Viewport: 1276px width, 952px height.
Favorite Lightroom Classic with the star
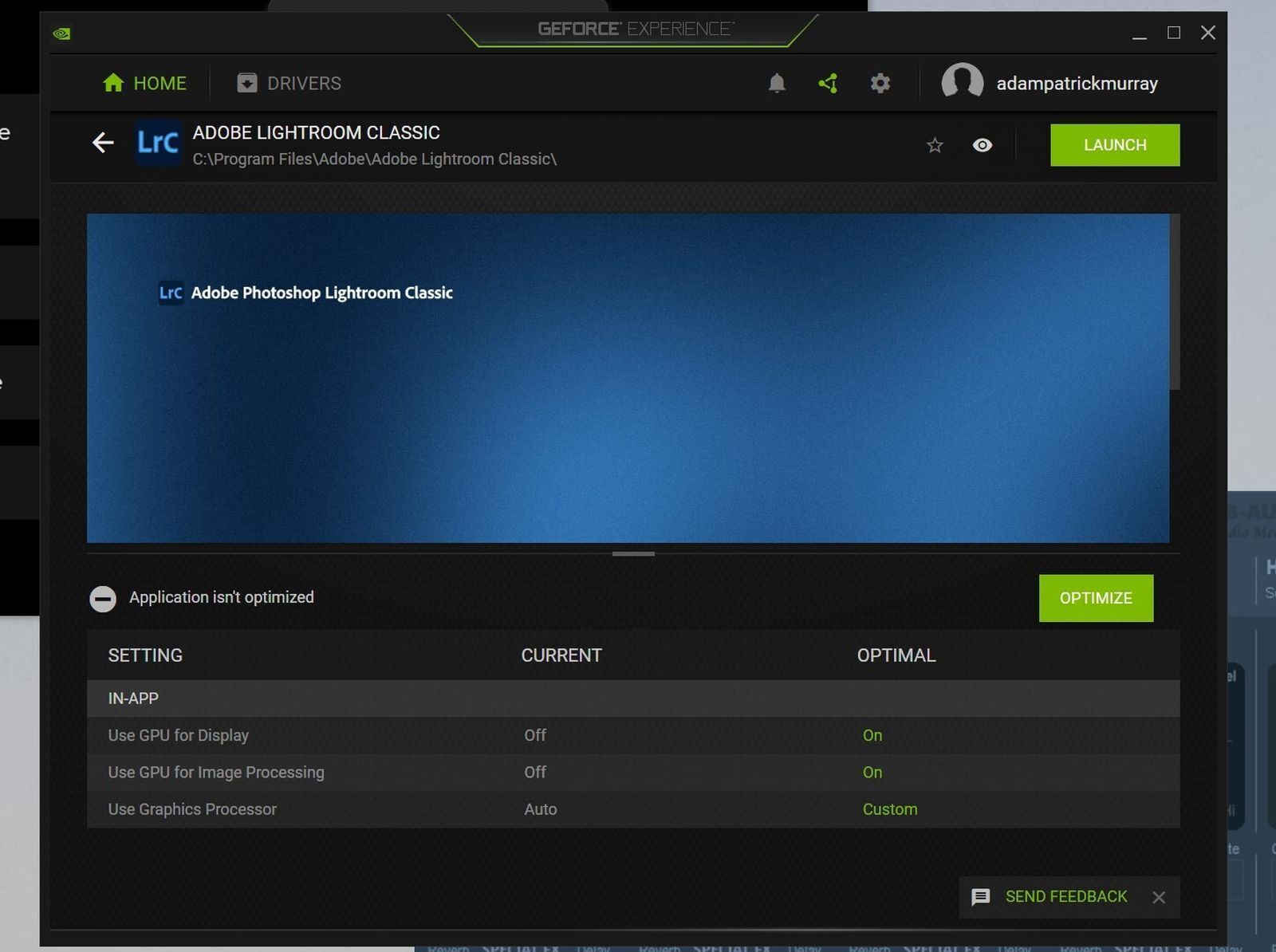935,145
